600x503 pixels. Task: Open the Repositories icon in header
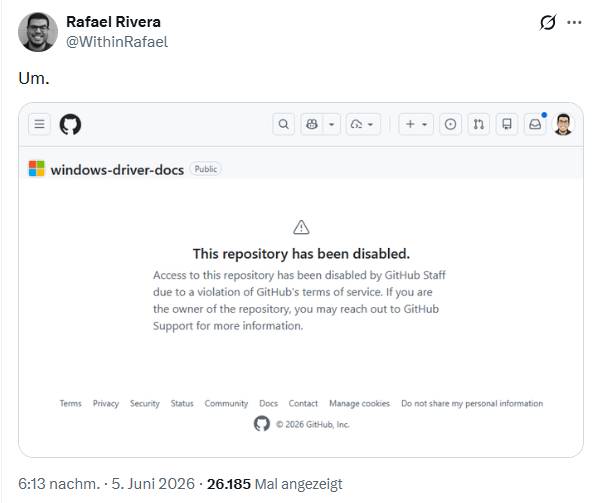(507, 124)
